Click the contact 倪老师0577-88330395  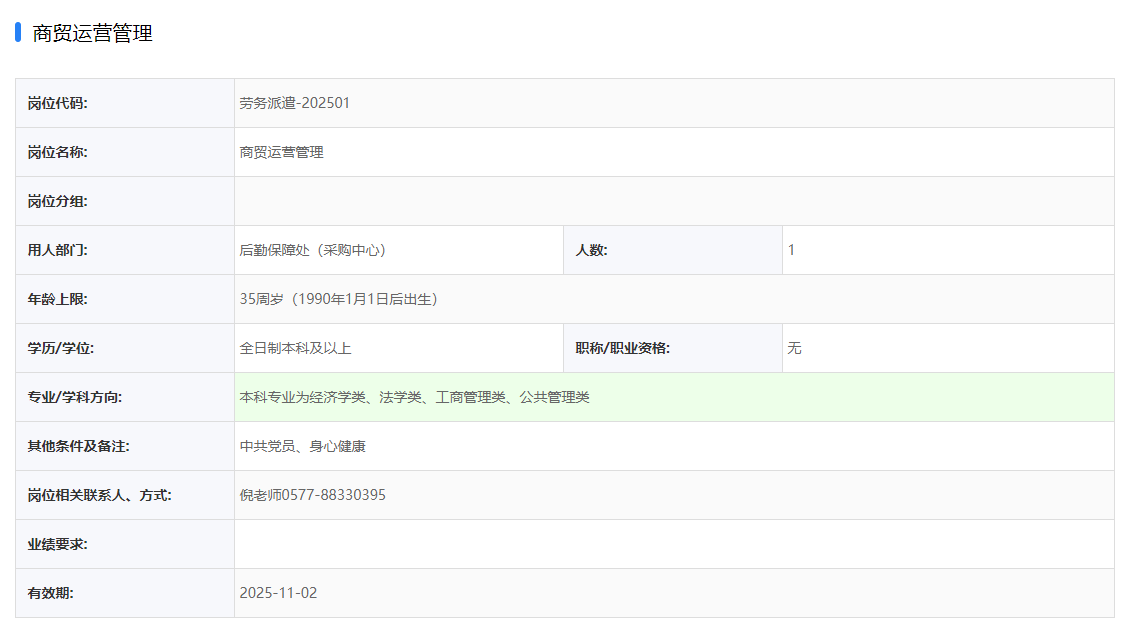(313, 495)
